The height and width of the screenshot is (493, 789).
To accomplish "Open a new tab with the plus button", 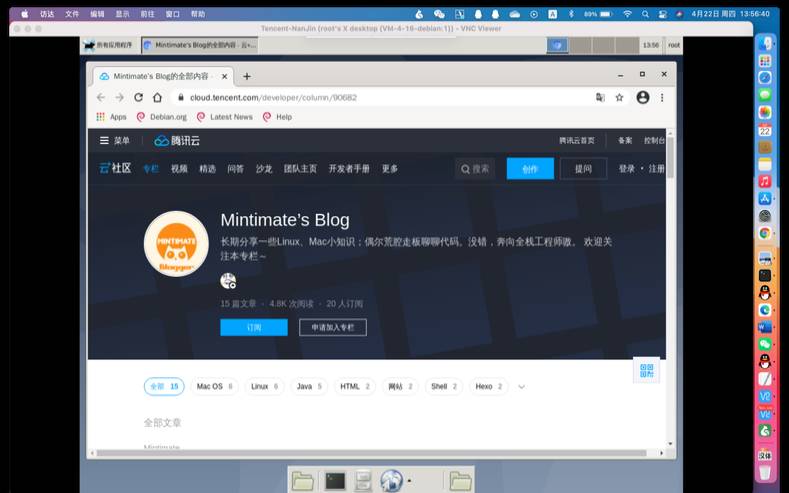I will click(247, 76).
